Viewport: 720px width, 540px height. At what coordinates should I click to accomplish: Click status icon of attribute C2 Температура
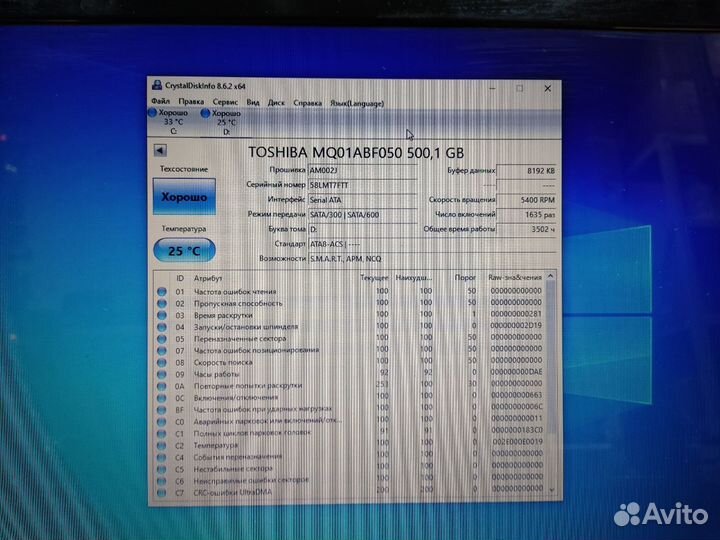point(162,445)
